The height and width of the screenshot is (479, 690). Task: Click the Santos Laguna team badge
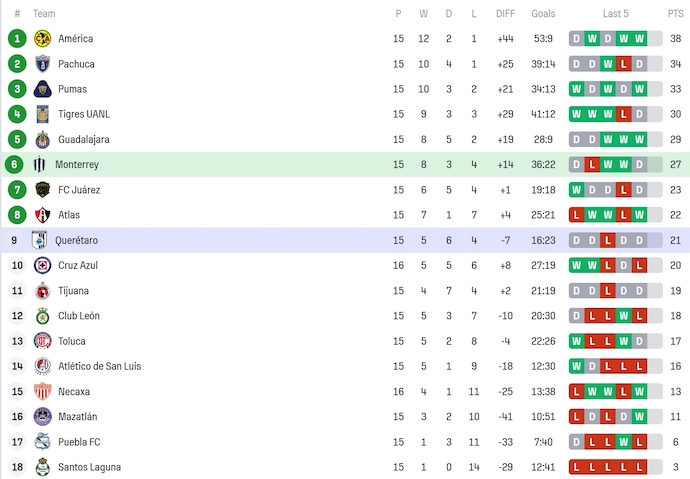(x=43, y=467)
